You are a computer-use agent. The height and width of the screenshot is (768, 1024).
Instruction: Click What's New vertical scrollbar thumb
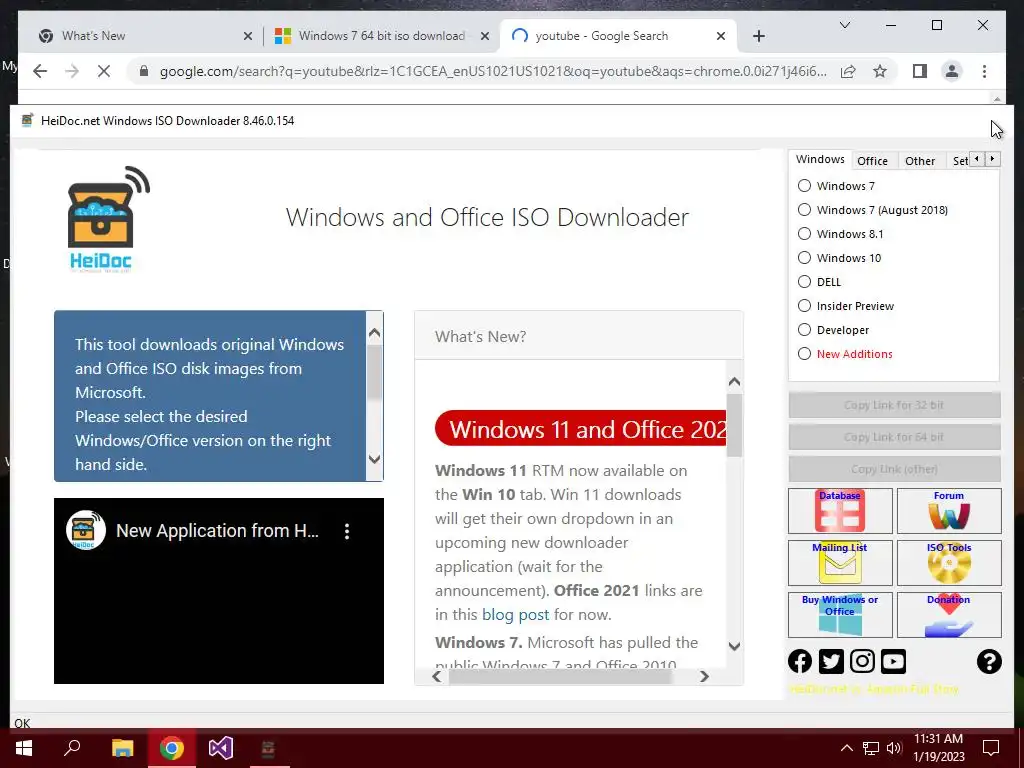(734, 425)
